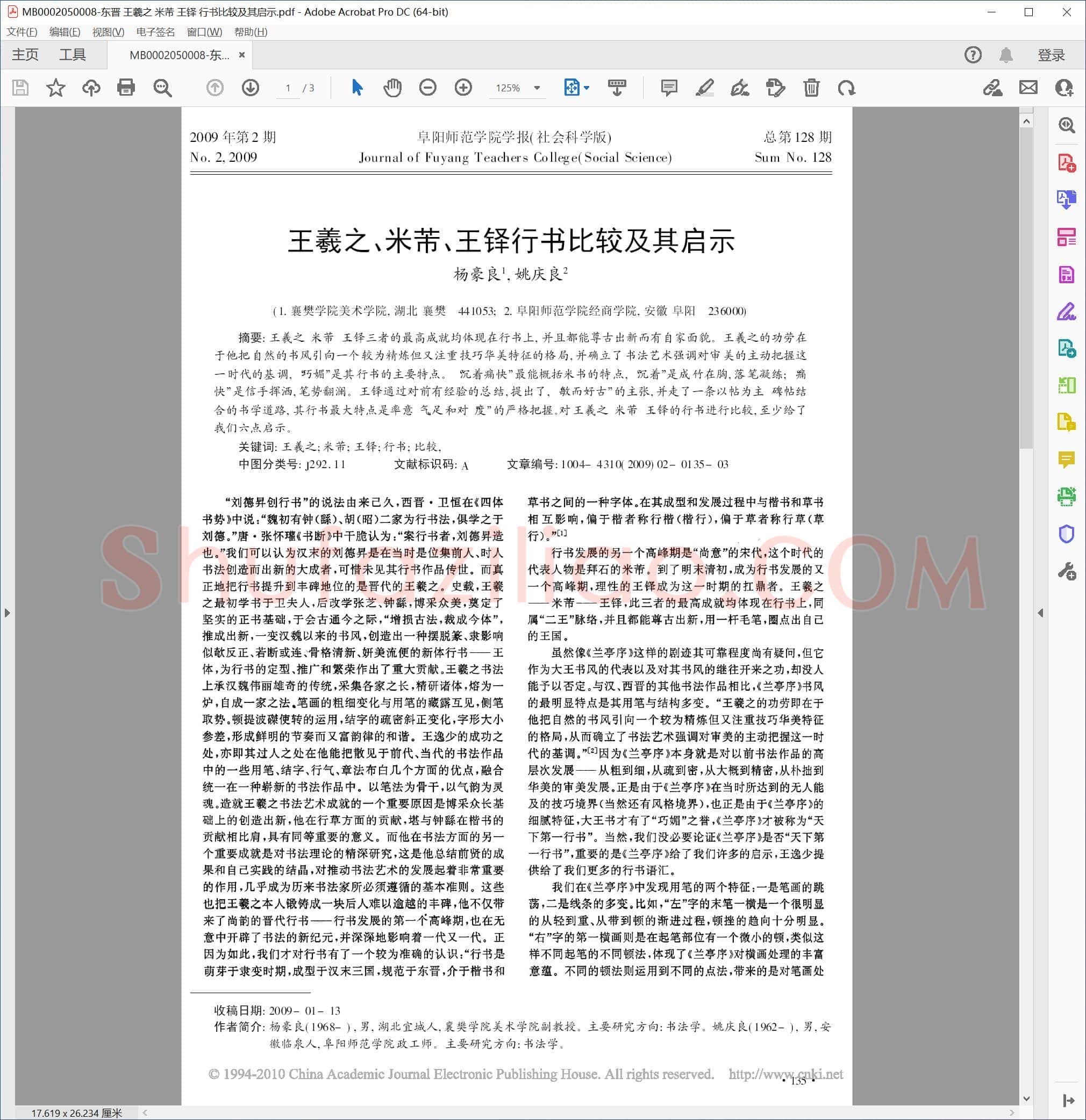The height and width of the screenshot is (1120, 1086).
Task: Close the MB0002050008 document tab
Action: pos(242,55)
